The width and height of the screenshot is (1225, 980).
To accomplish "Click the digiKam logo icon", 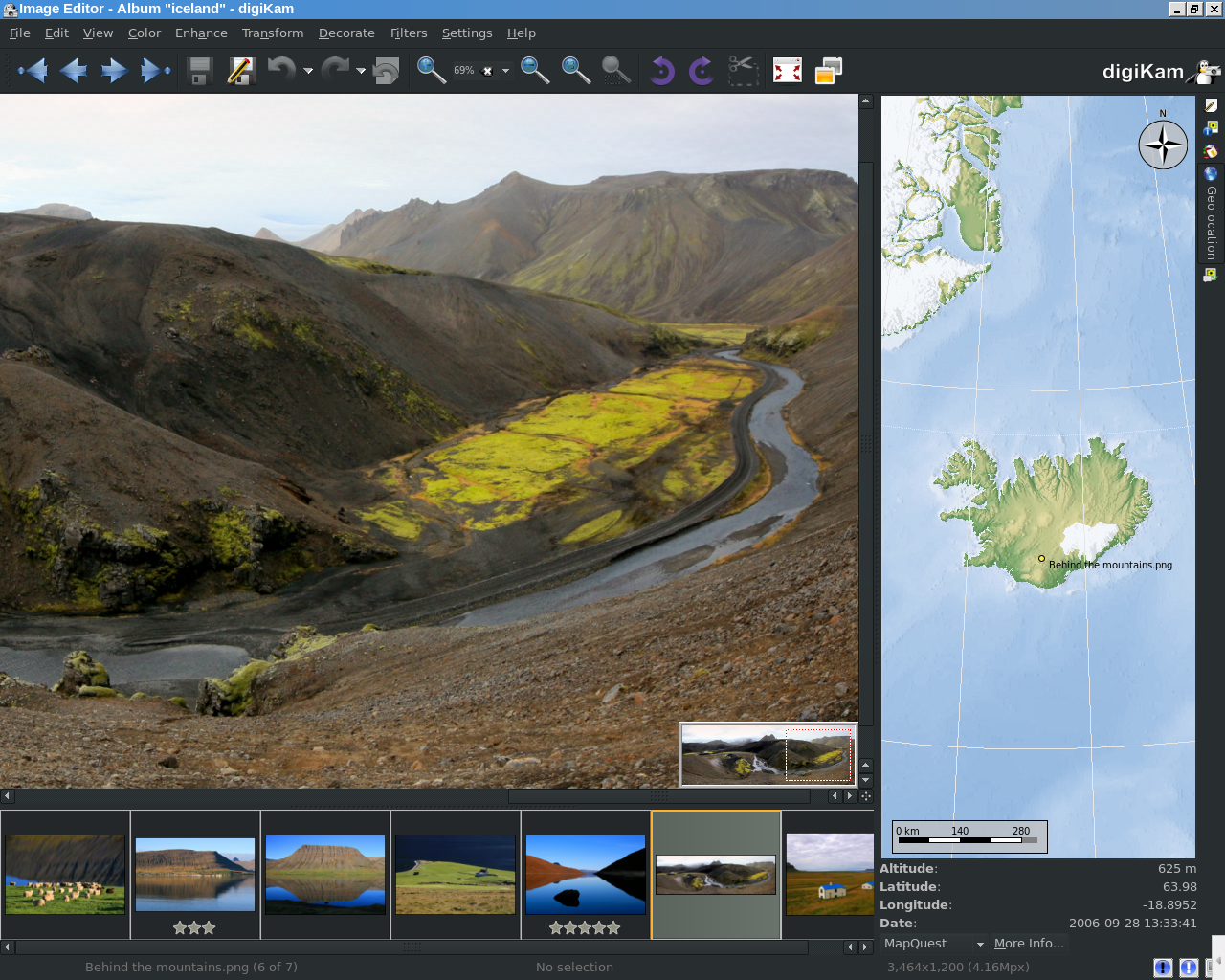I will (x=1203, y=72).
